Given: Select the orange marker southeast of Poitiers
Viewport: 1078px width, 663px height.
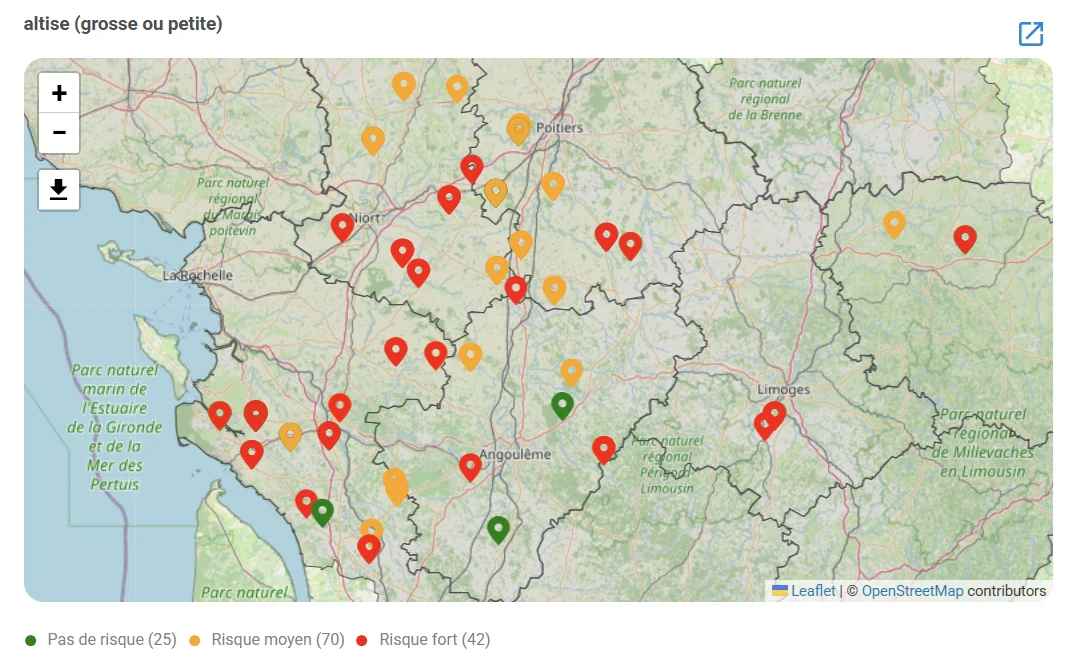Looking at the screenshot, I should 553,186.
